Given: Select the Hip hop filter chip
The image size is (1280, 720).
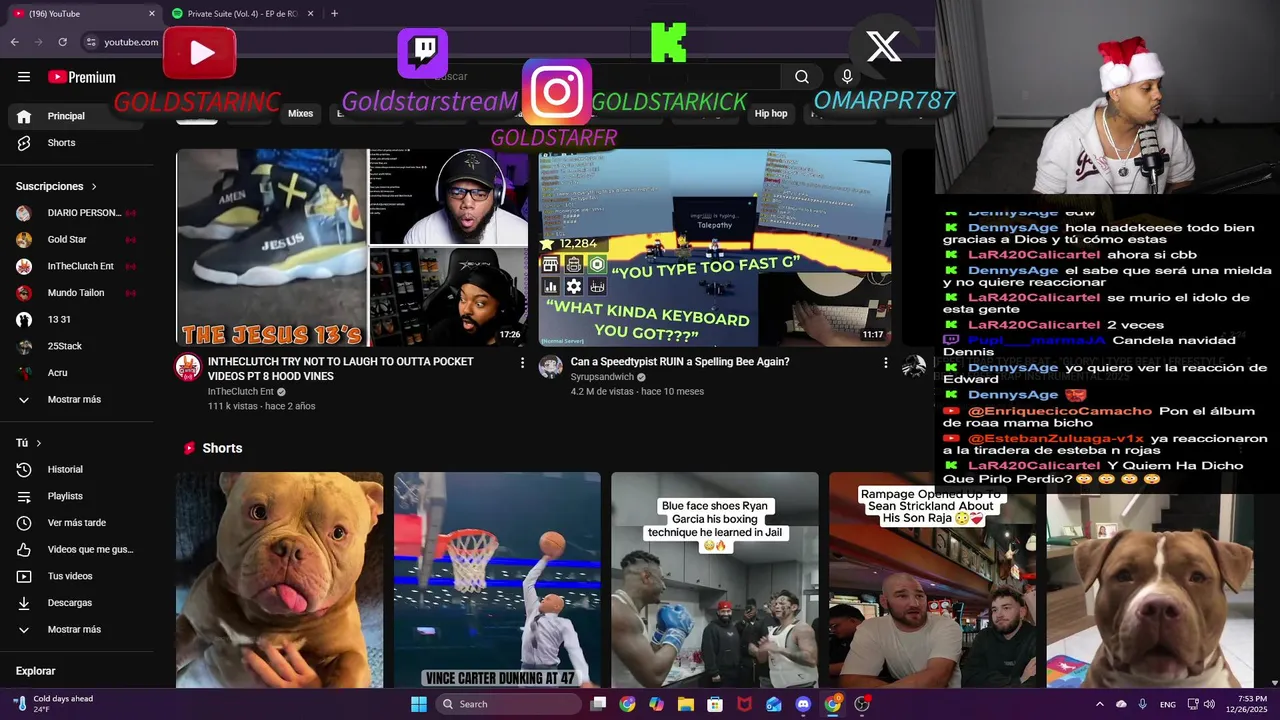Looking at the screenshot, I should tap(771, 114).
